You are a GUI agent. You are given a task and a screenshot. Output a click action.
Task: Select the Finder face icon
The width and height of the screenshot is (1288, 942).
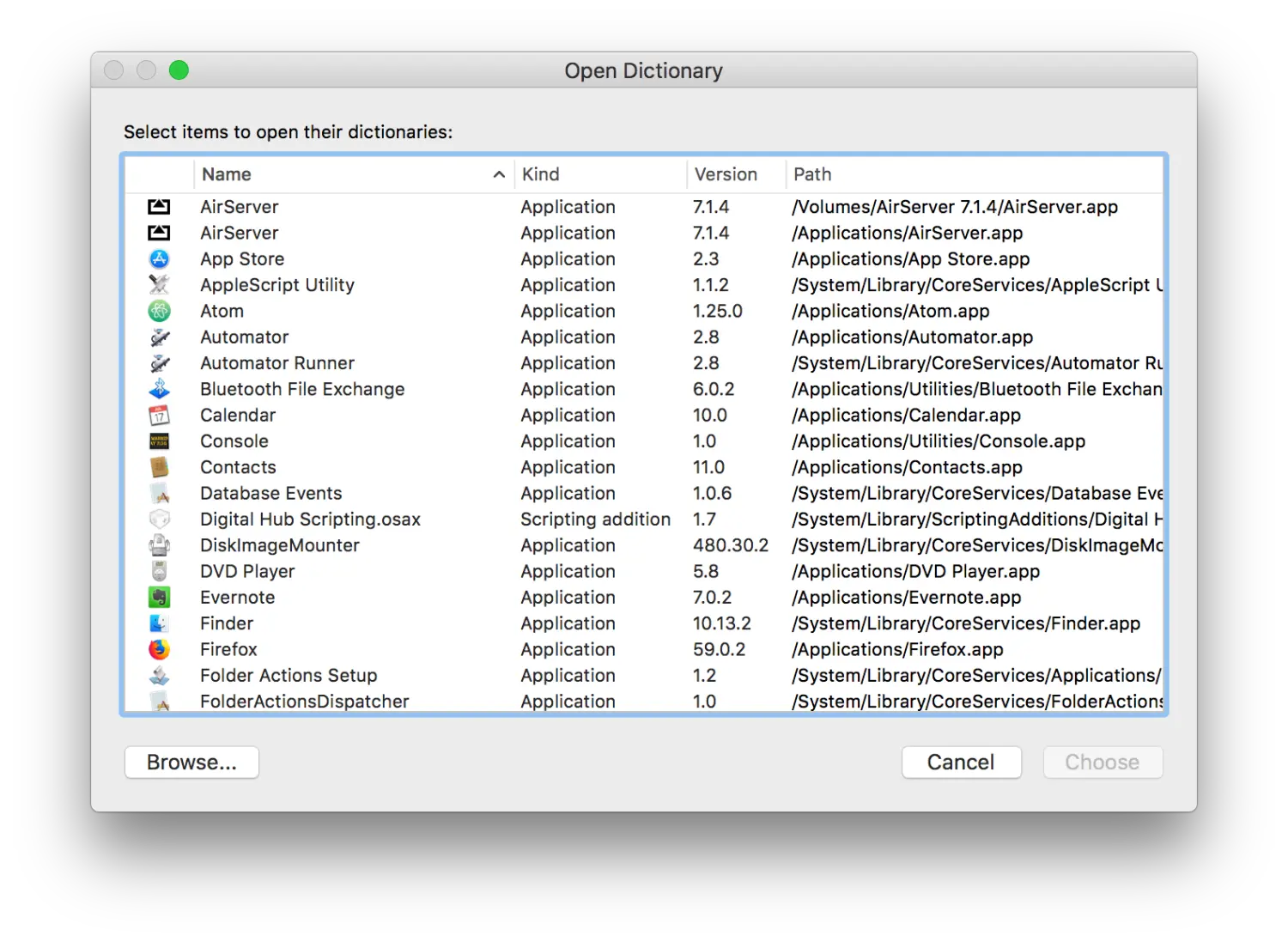click(159, 623)
